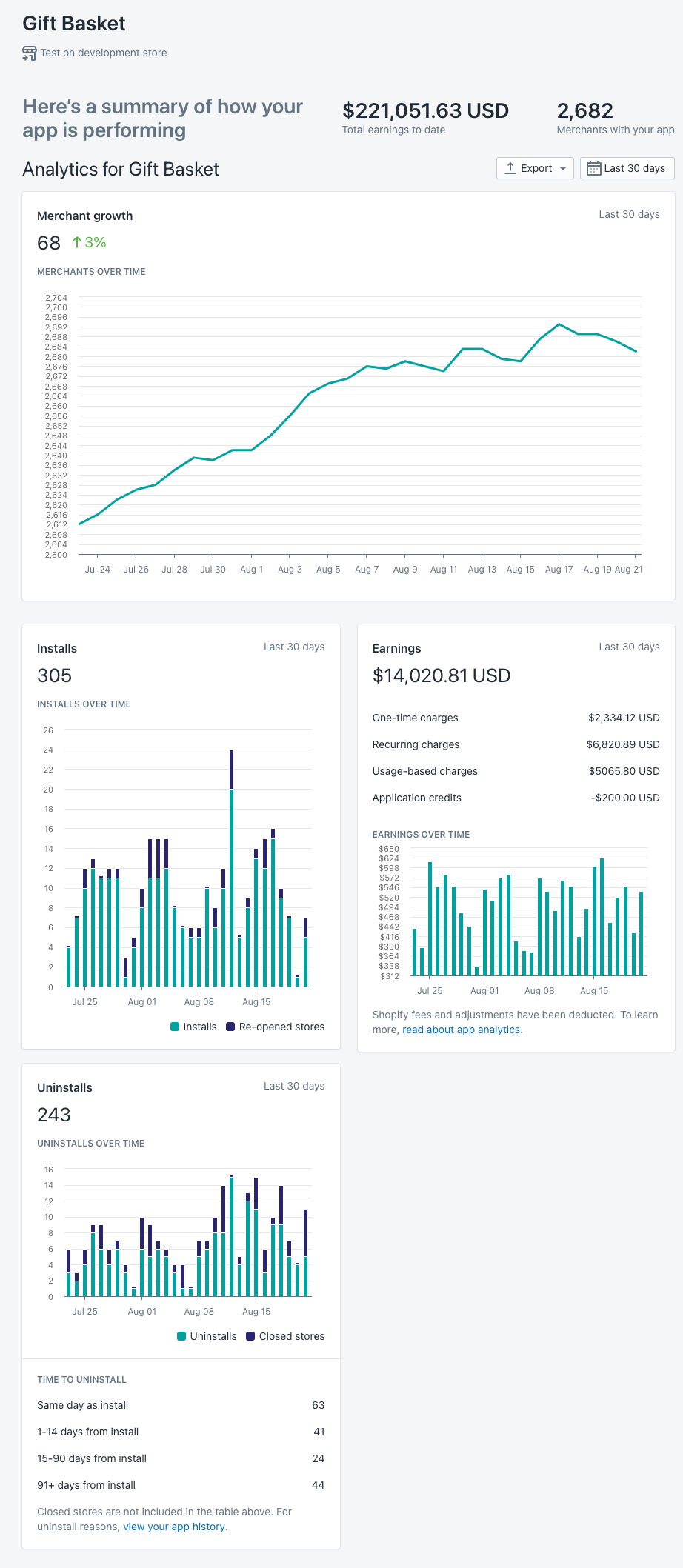Click the tallest bar in Installs chart
Viewport: 683px width, 1568px height.
pos(232,868)
